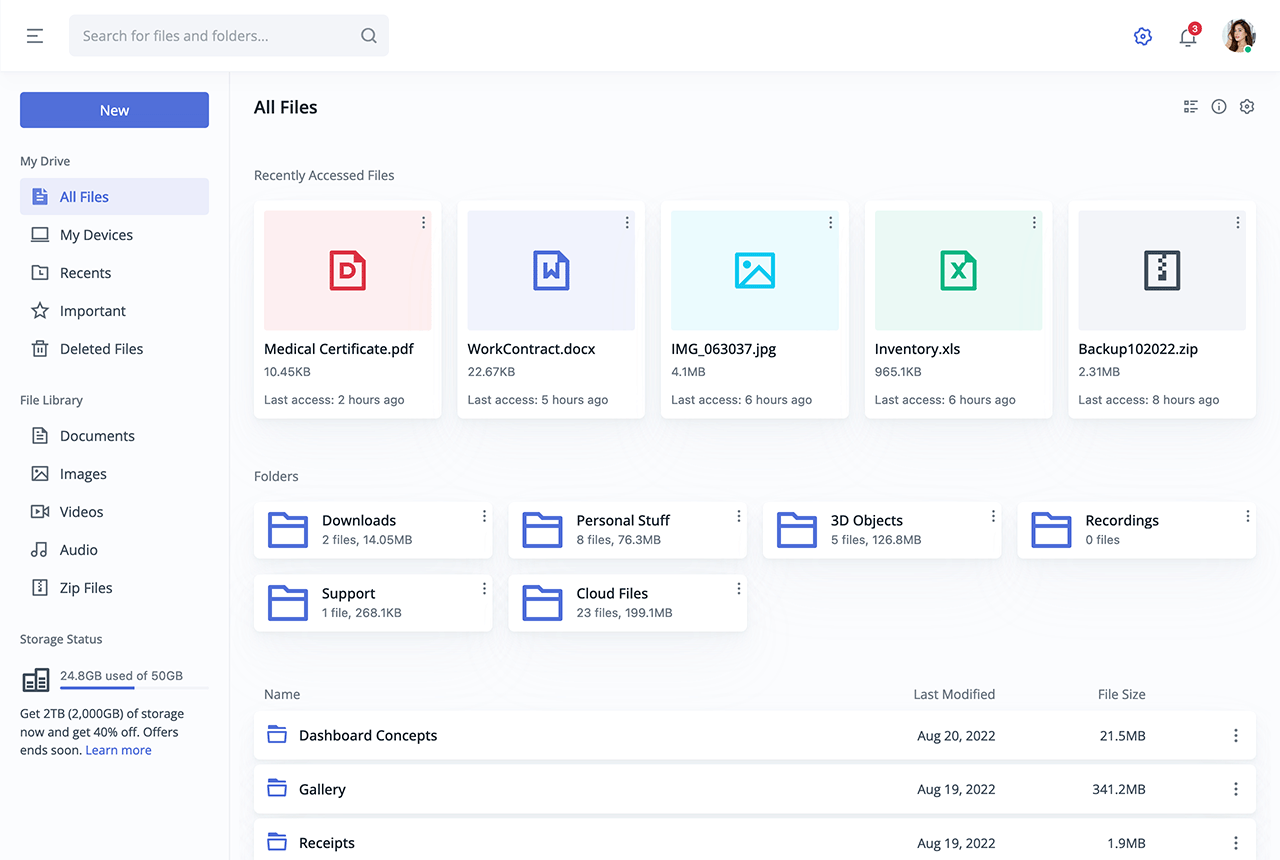
Task: Open options menu for WorkContract.docx
Action: click(x=627, y=223)
